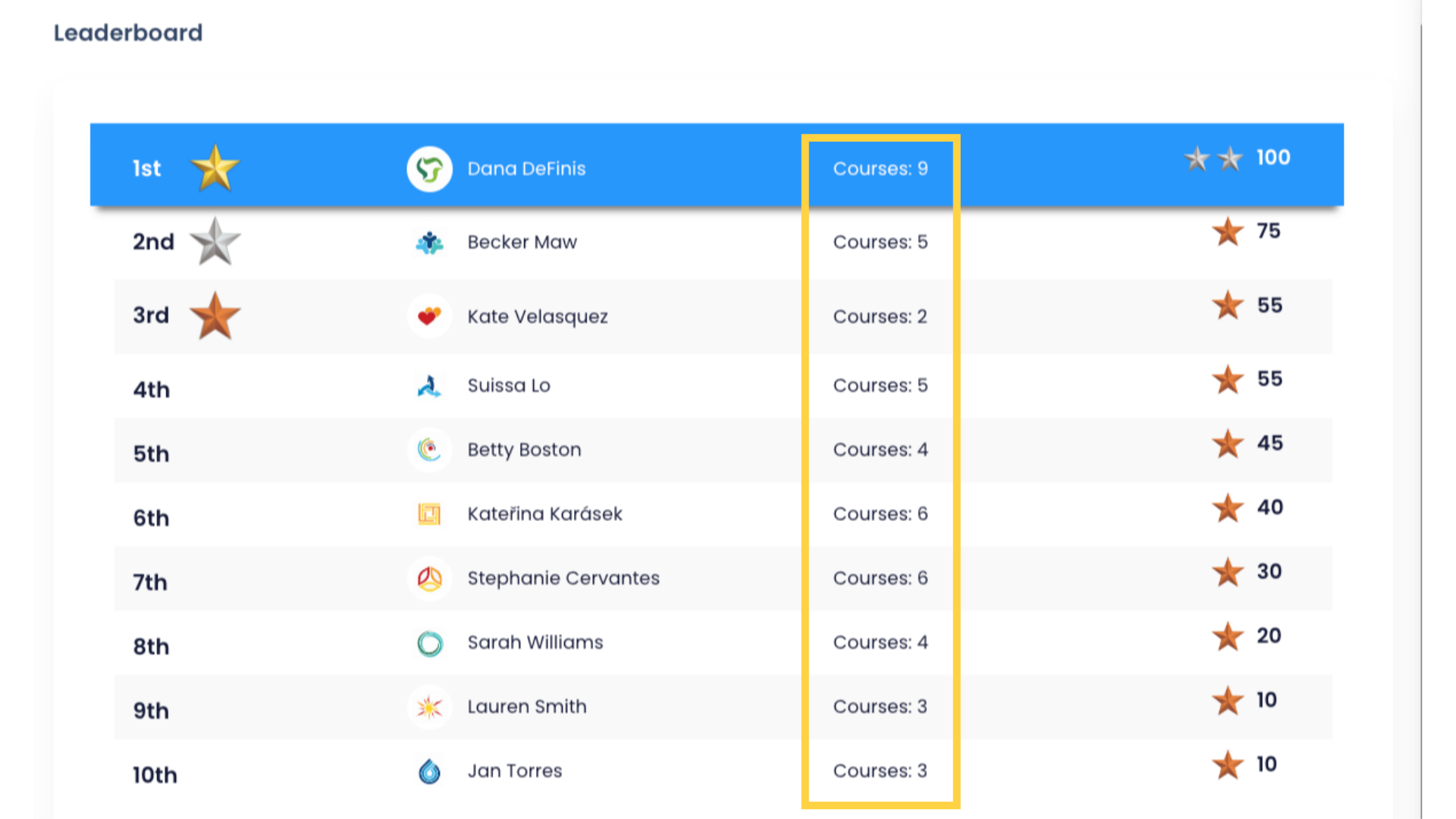Image resolution: width=1456 pixels, height=819 pixels.
Task: Open Becker Maw's avatar icon
Action: pos(429,243)
